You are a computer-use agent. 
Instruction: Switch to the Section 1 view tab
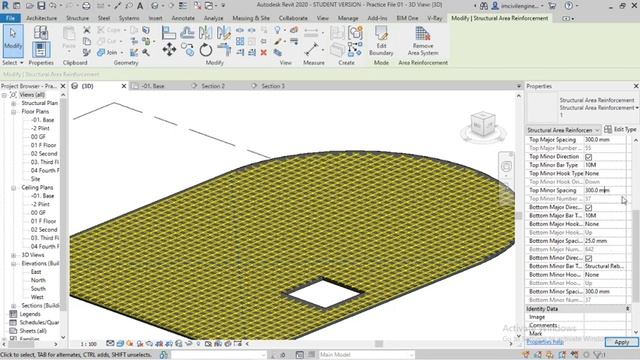pyautogui.click(x=273, y=86)
